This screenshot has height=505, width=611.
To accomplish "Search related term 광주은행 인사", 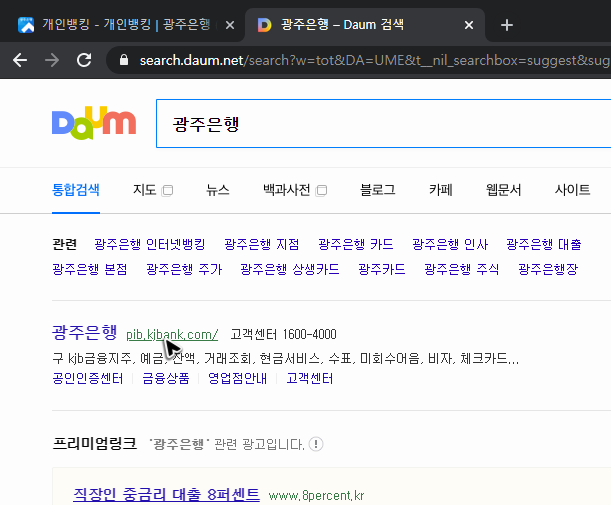I will coord(450,244).
